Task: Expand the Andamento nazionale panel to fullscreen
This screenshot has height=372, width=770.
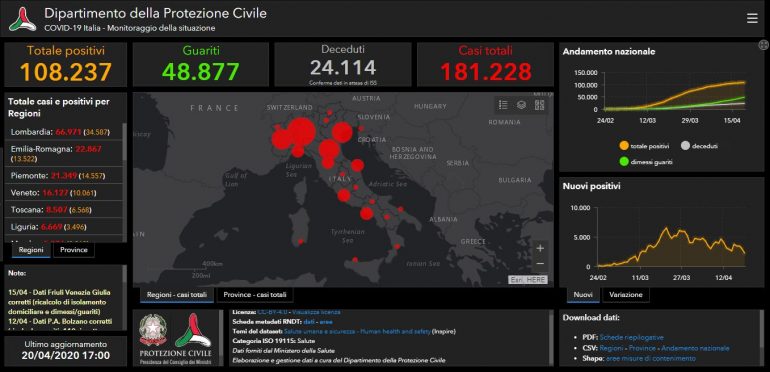Action: 763,45
